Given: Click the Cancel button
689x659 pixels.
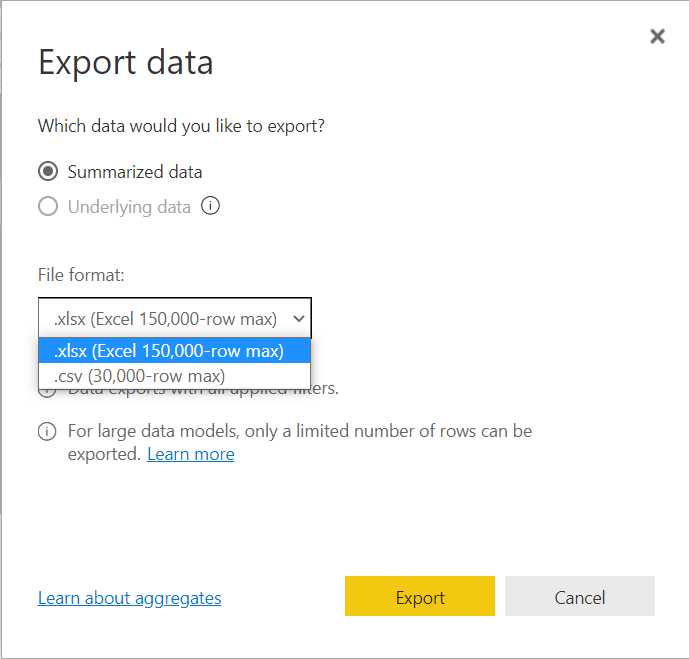Looking at the screenshot, I should tap(580, 596).
